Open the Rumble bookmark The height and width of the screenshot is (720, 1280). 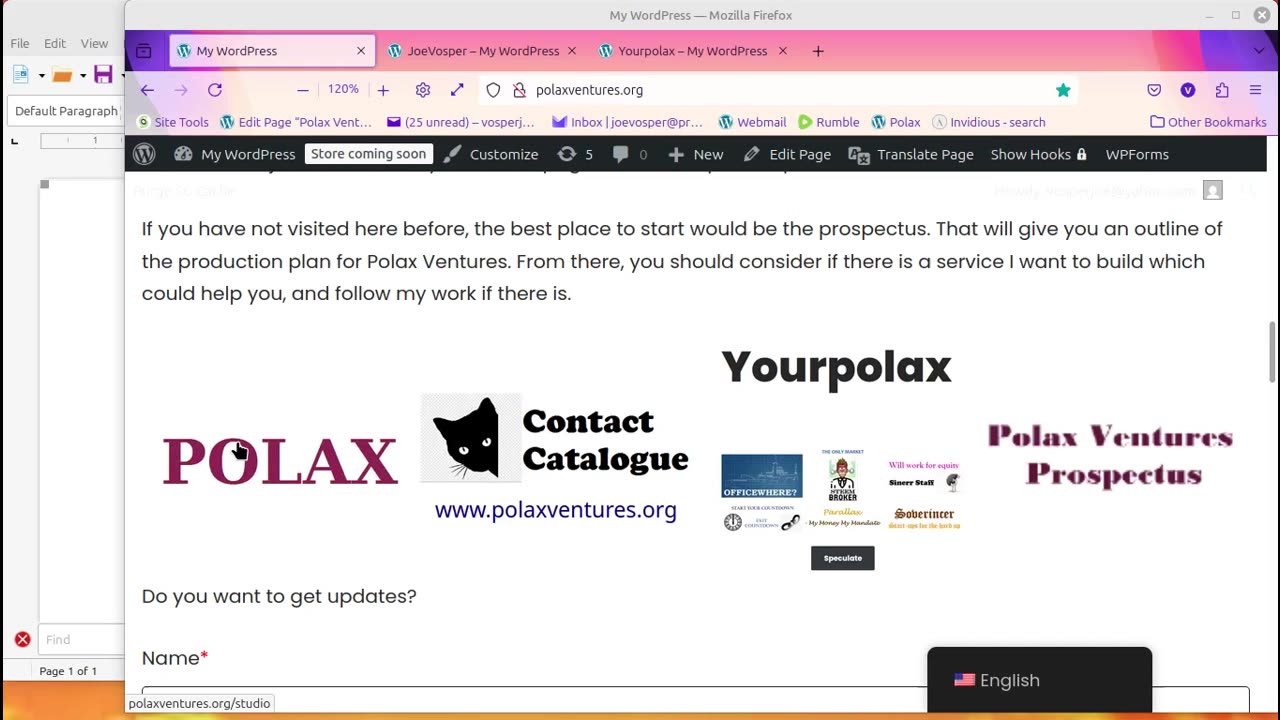click(x=829, y=122)
